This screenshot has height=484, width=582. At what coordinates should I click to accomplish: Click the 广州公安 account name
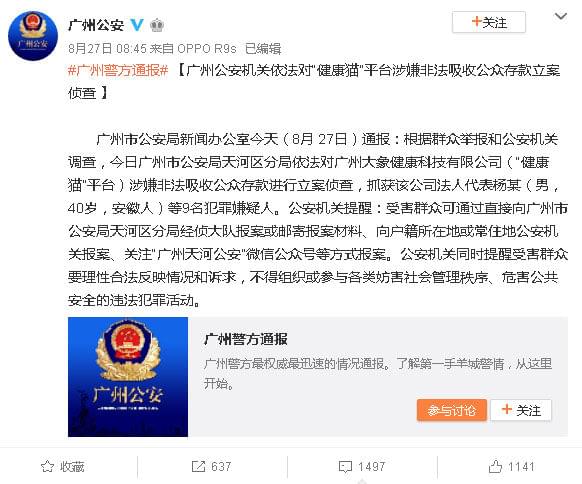coord(96,25)
